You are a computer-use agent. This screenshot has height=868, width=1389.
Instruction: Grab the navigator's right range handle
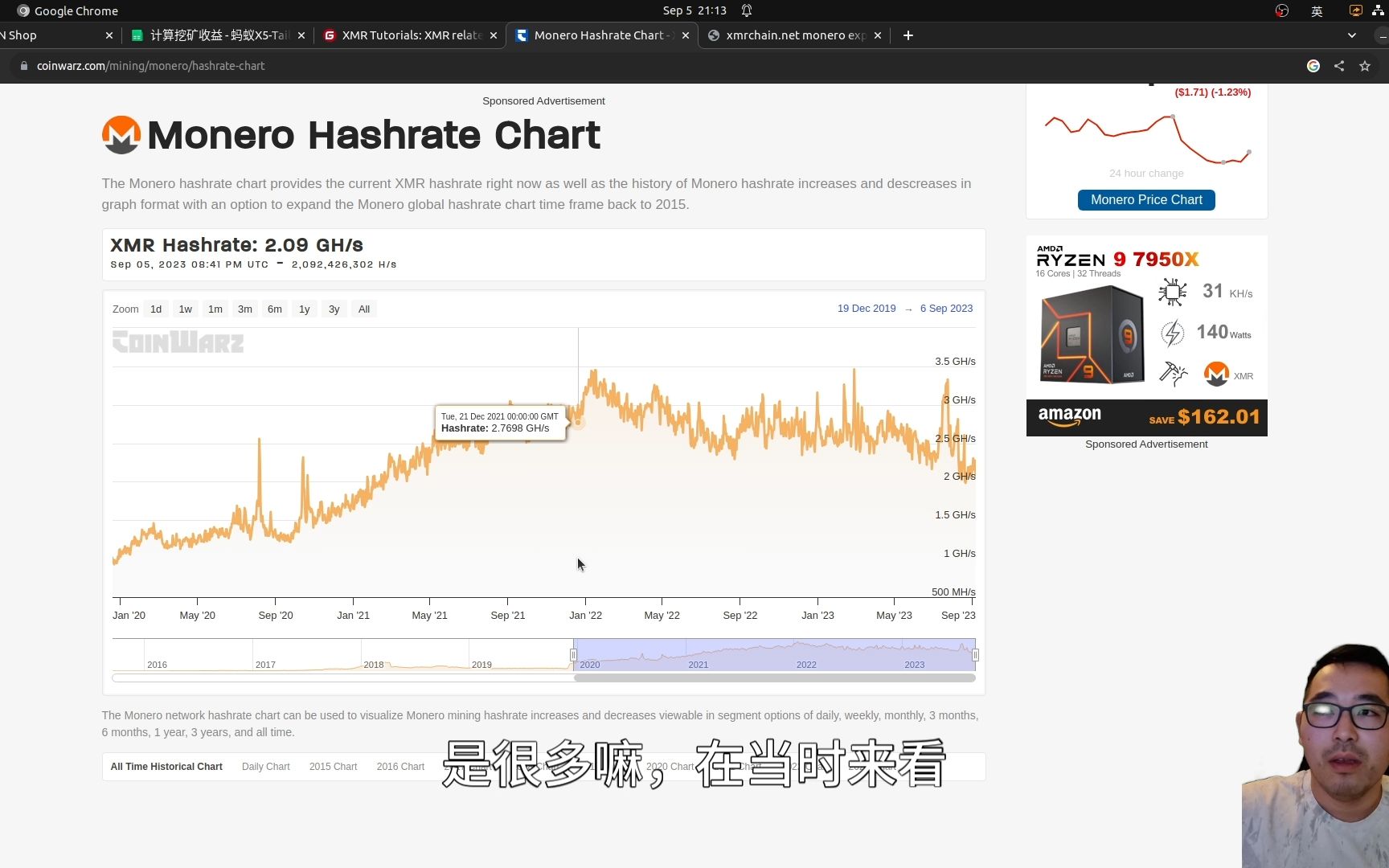click(975, 655)
